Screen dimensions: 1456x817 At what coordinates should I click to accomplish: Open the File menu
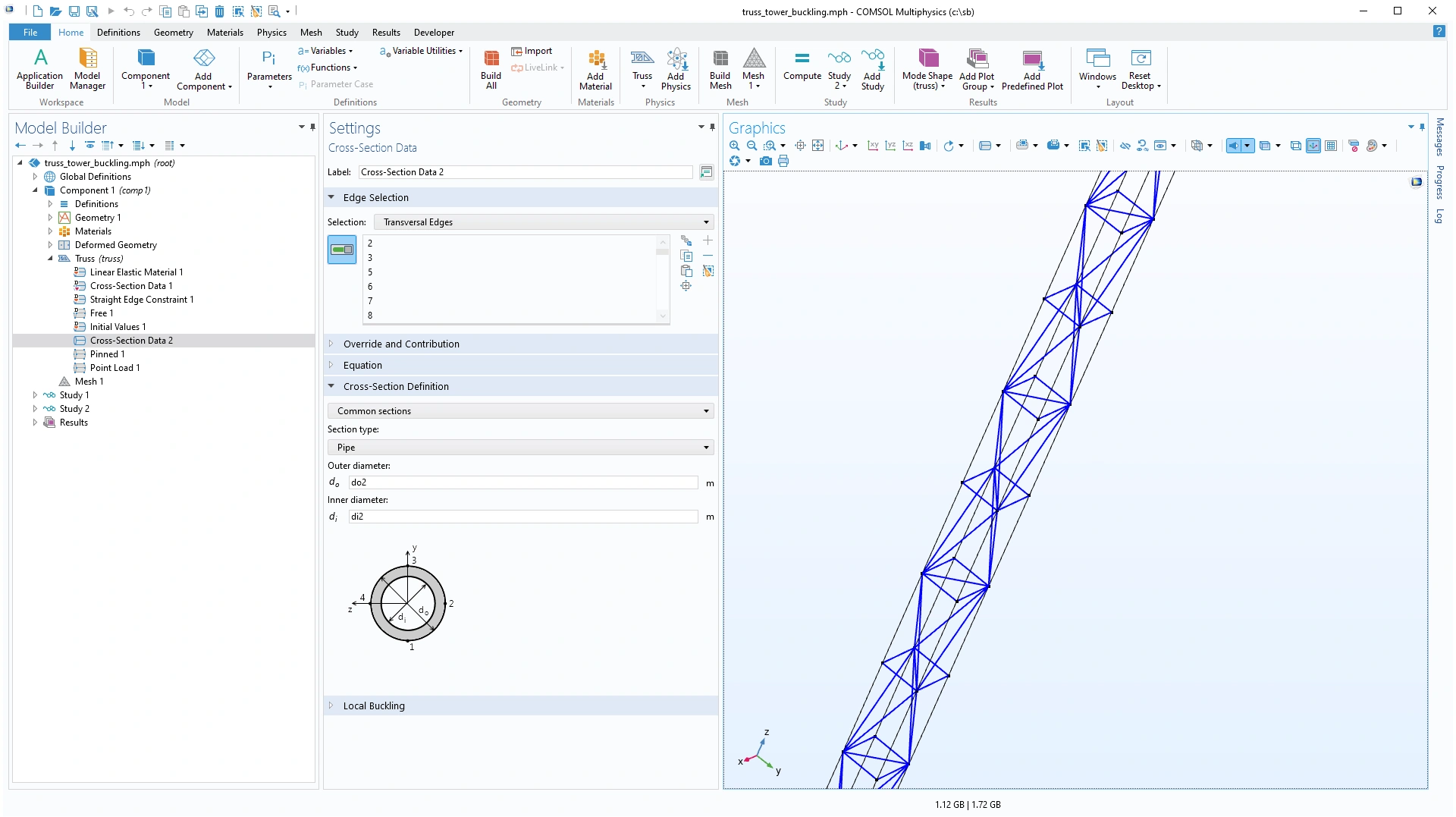point(30,33)
